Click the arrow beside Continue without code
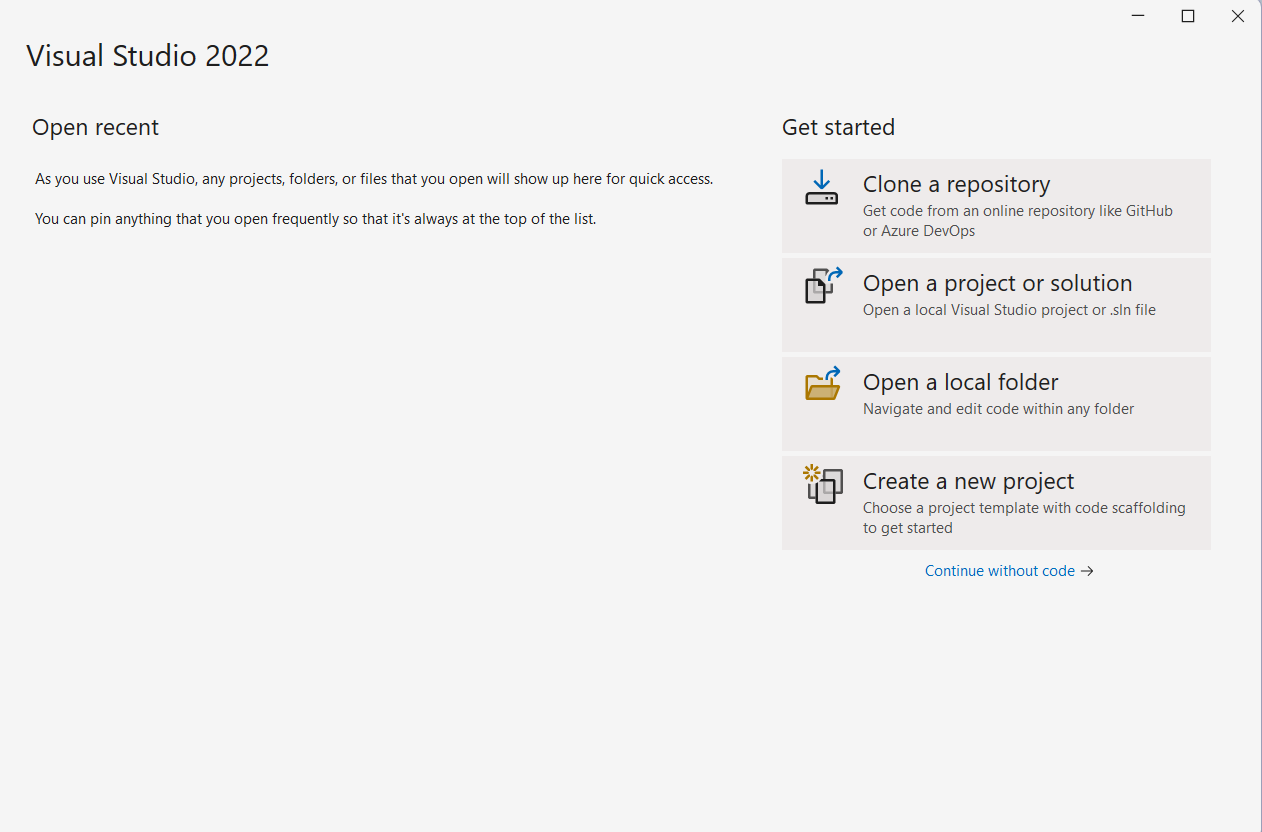This screenshot has height=832, width=1262. [x=1088, y=570]
